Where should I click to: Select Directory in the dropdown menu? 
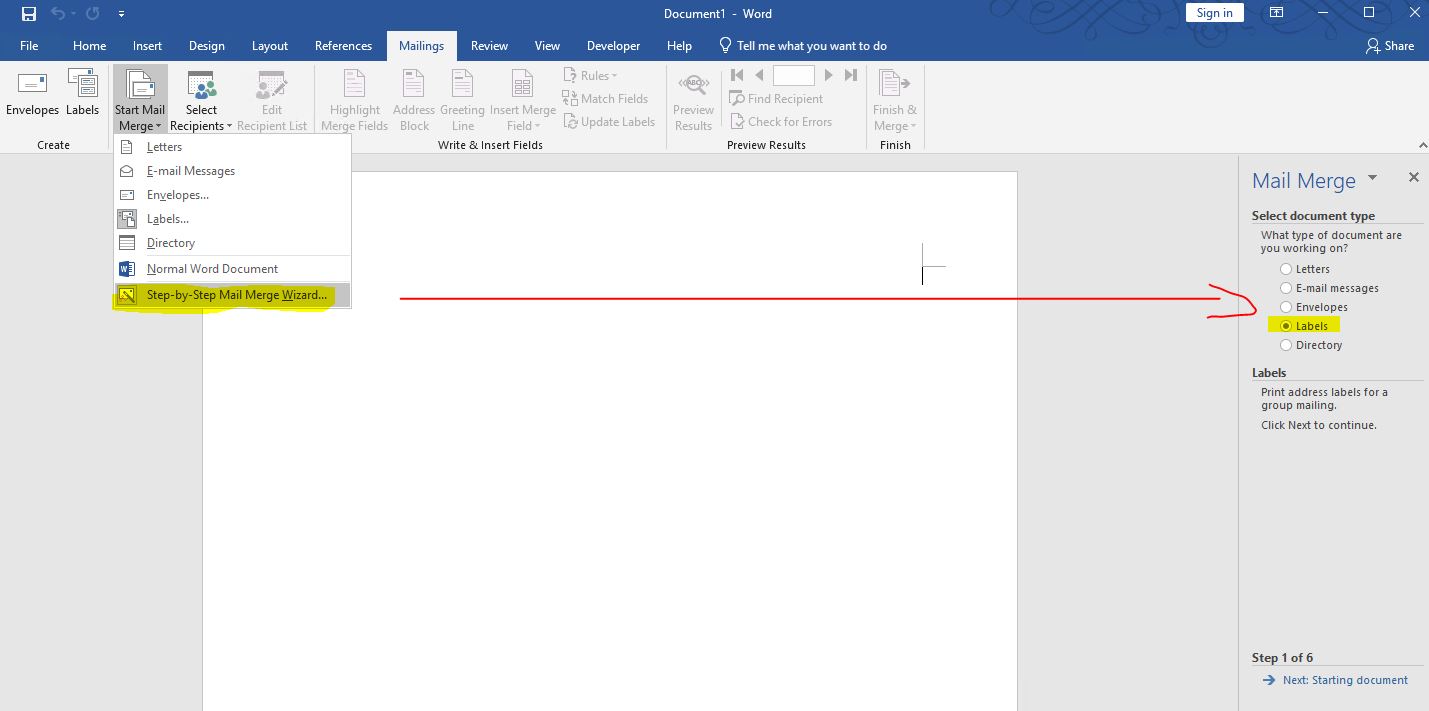pos(232,243)
